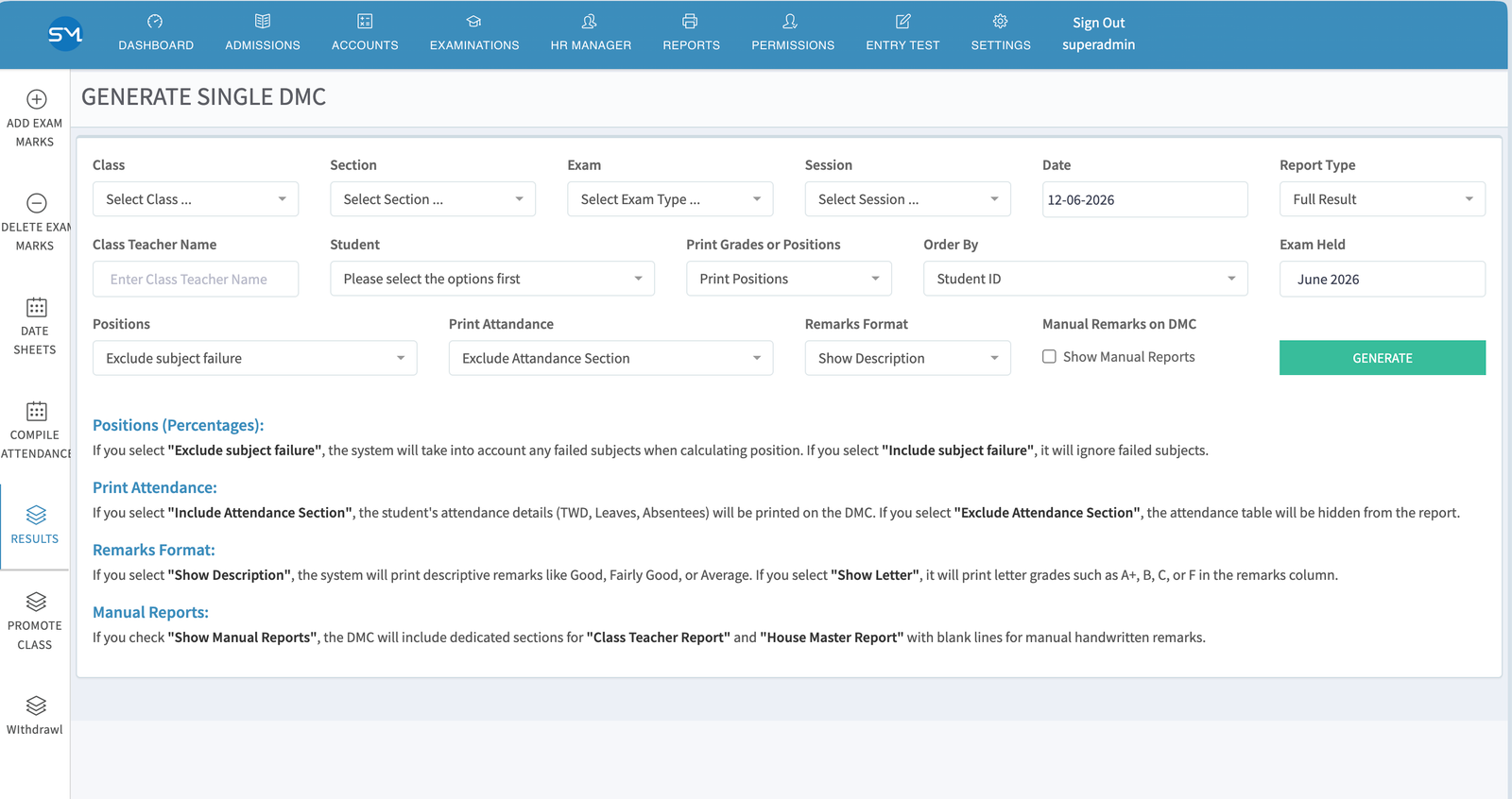Image resolution: width=1512 pixels, height=799 pixels.
Task: Click the Compile Attendance calendar icon
Action: (x=36, y=411)
